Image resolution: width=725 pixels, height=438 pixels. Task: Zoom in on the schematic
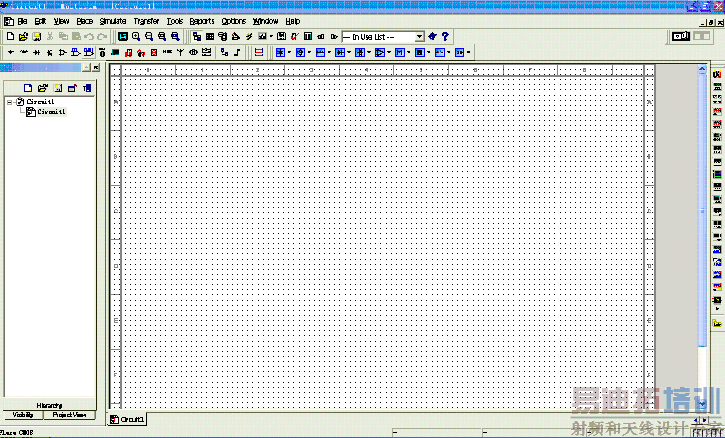(x=136, y=37)
